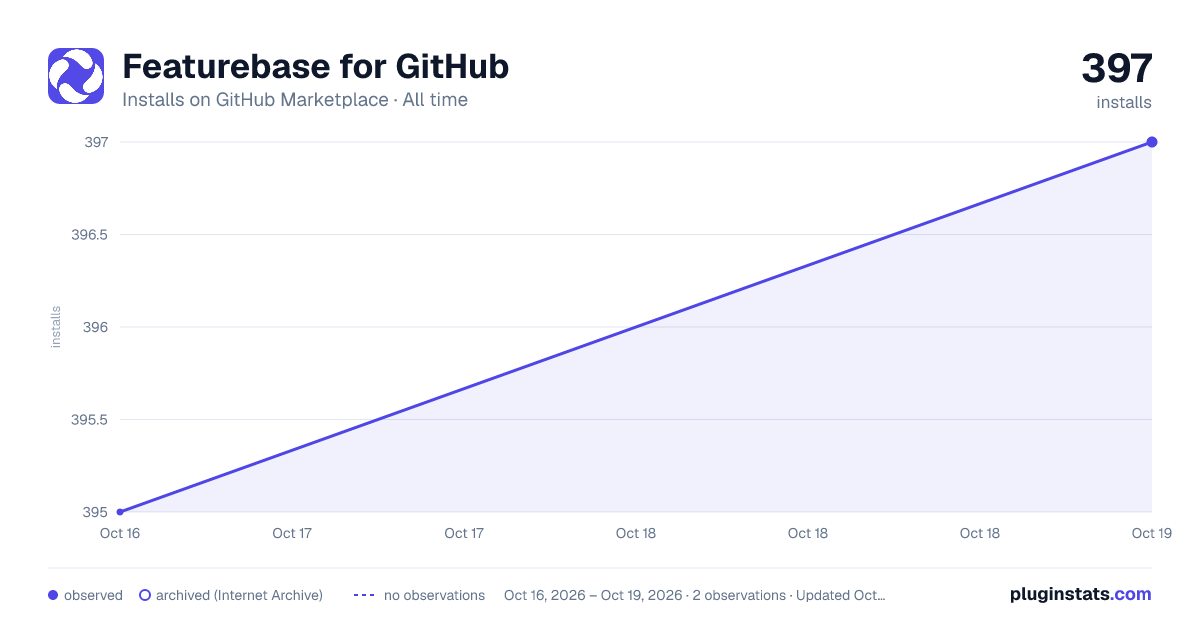Click the 396 y-axis label
The image size is (1200, 630).
point(96,327)
